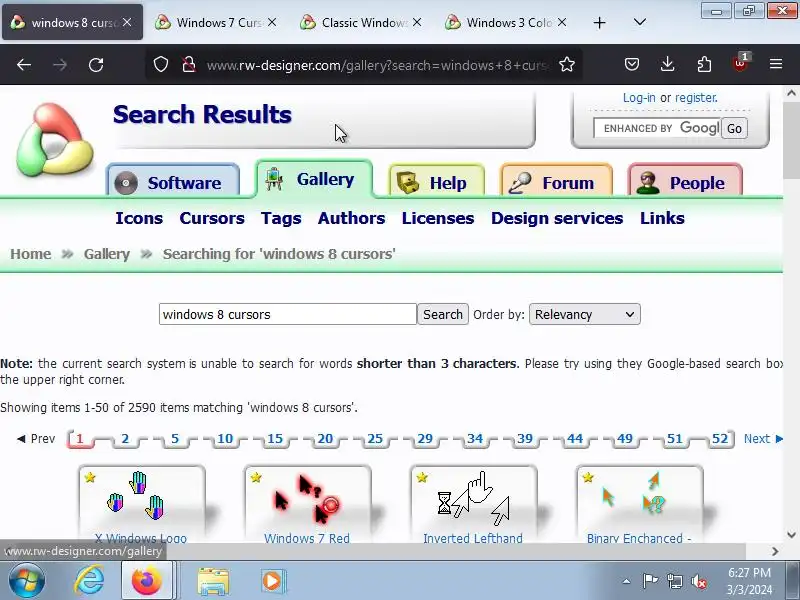
Task: Close the 'Windows 7 Curs' tab
Action: tap(272, 22)
